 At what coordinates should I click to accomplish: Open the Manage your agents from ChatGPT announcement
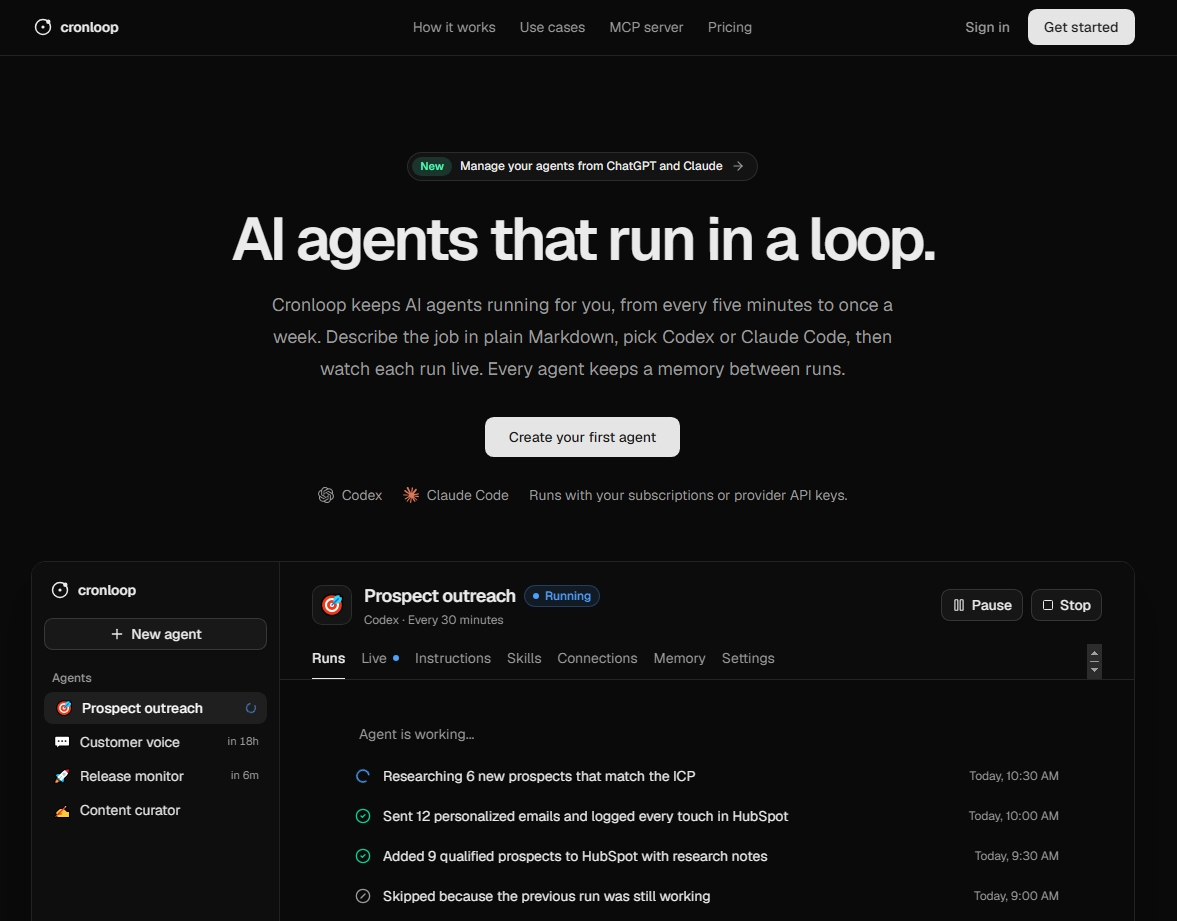(582, 166)
